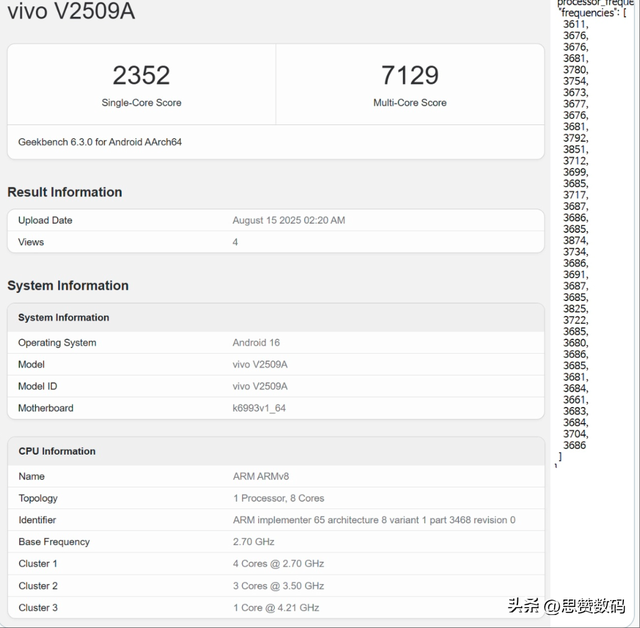640x628 pixels.
Task: Click the Result Information heading
Action: click(x=64, y=192)
